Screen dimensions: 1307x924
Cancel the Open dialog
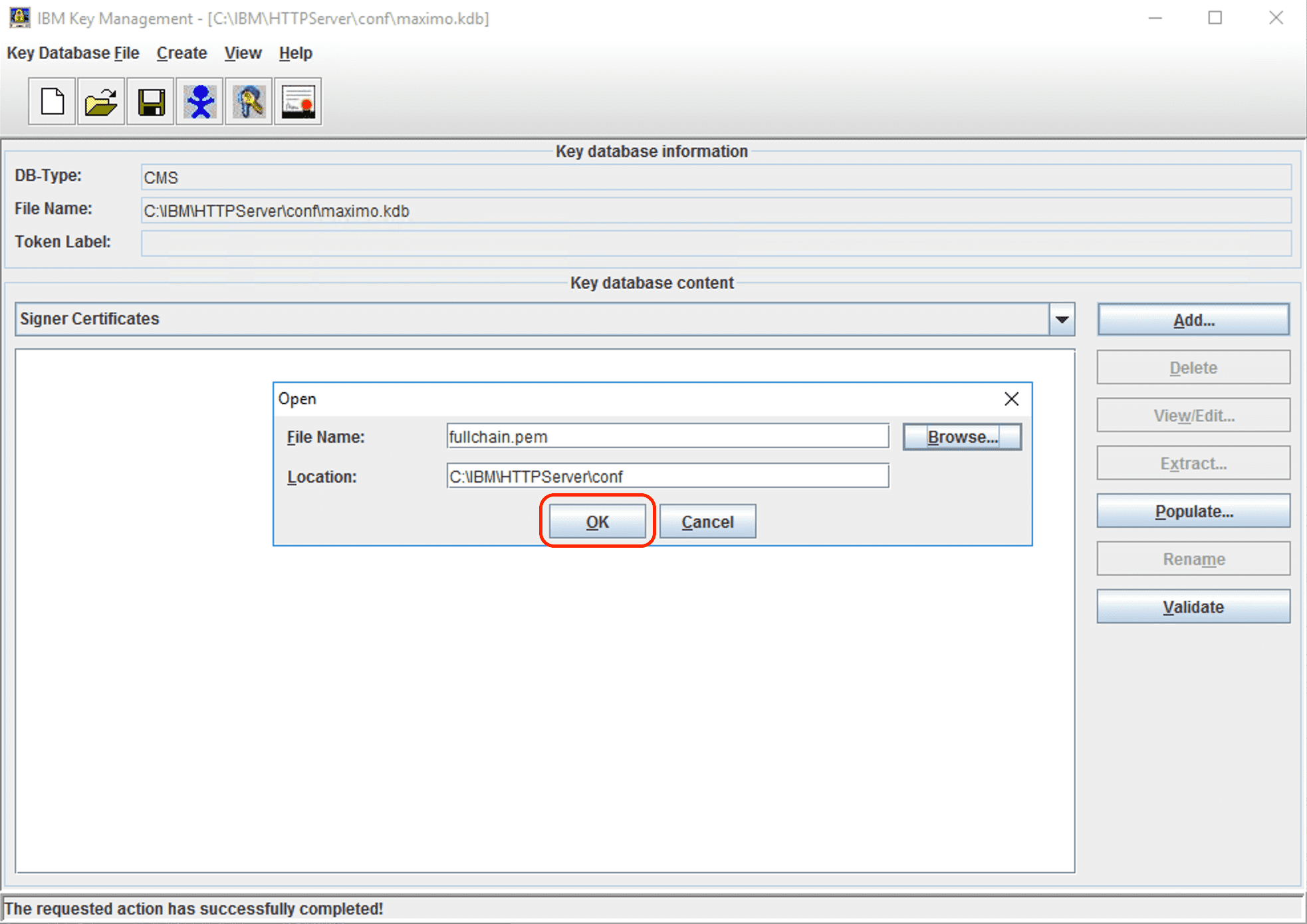pyautogui.click(x=708, y=522)
